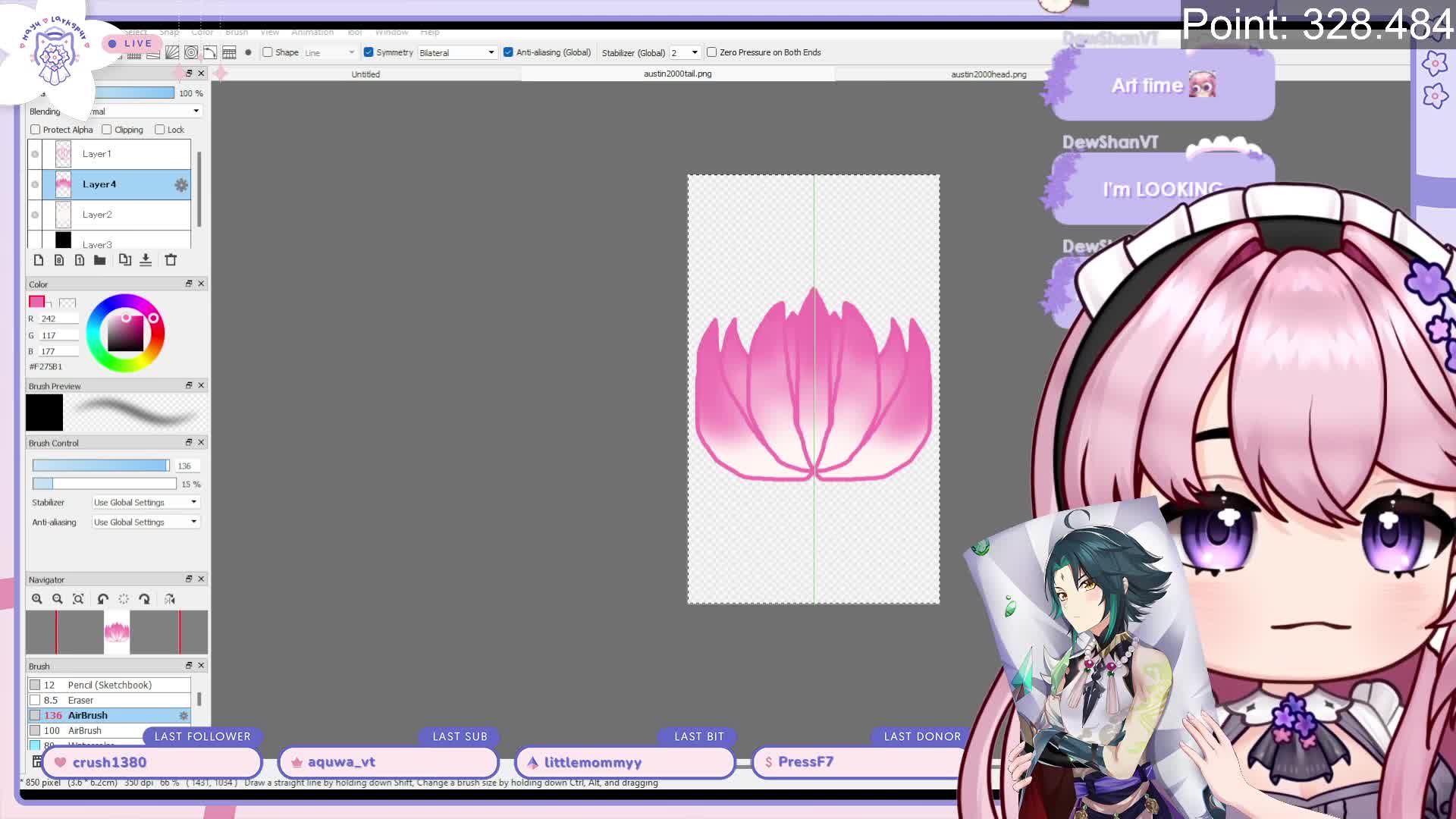This screenshot has width=1456, height=819.
Task: Open the View menu
Action: tap(269, 33)
